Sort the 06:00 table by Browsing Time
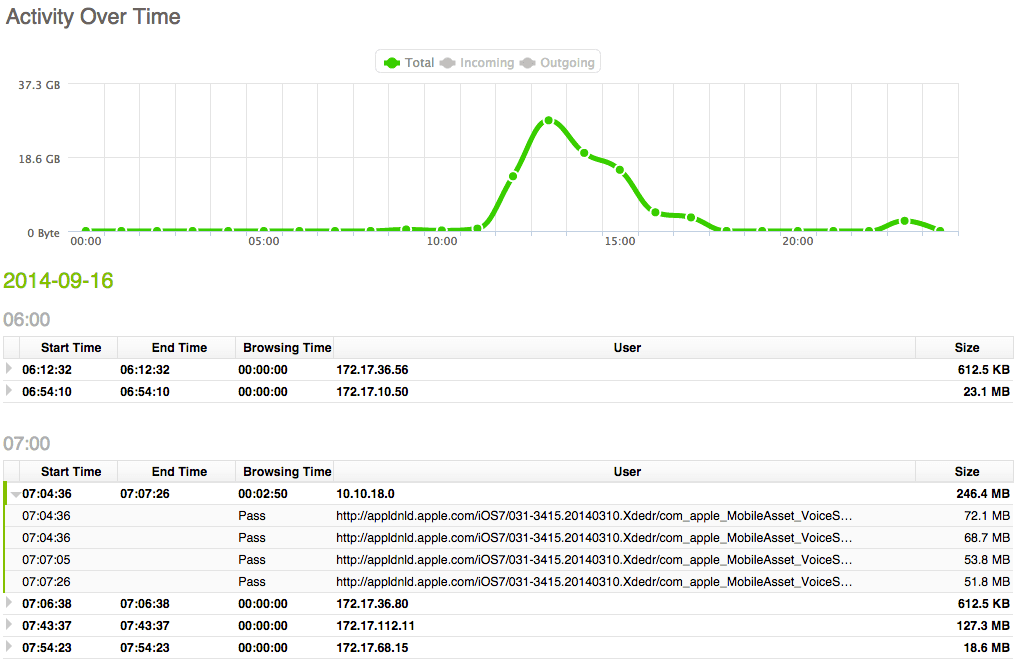1025x667 pixels. (286, 348)
